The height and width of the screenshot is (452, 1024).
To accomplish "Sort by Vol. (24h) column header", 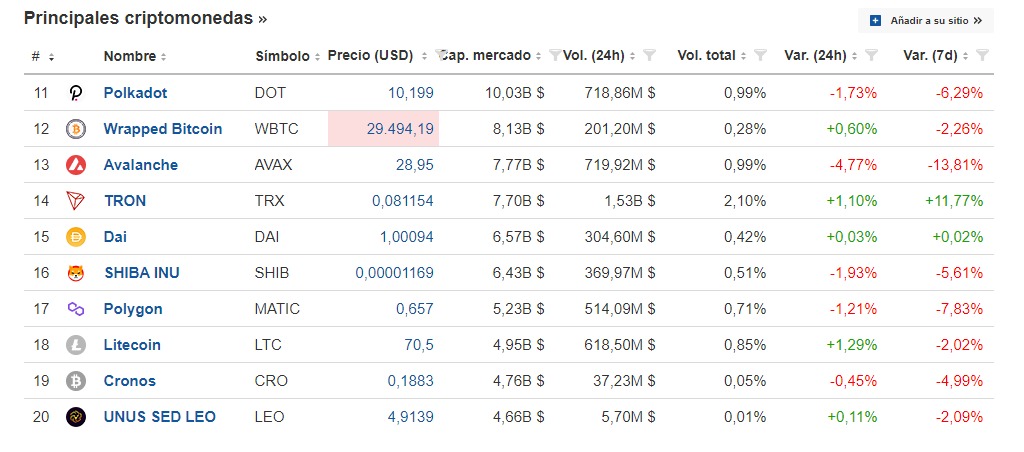I will point(600,56).
